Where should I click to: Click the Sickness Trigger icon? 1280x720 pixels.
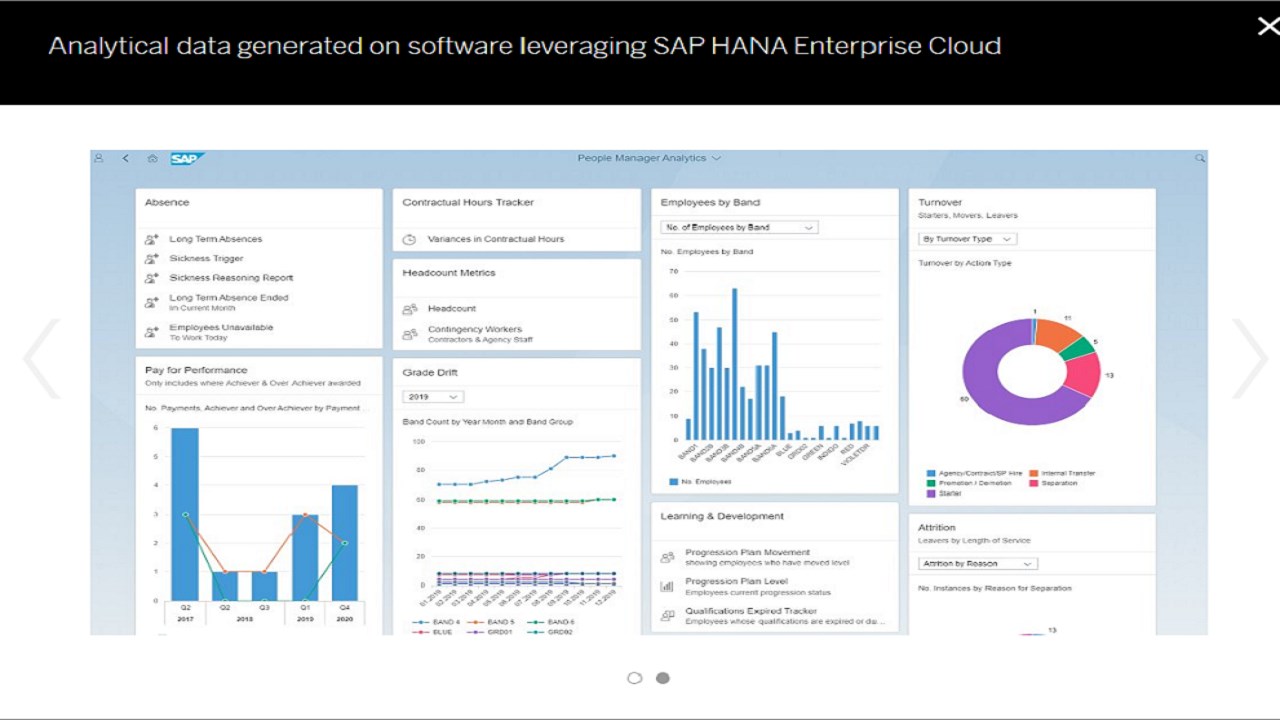pyautogui.click(x=152, y=259)
